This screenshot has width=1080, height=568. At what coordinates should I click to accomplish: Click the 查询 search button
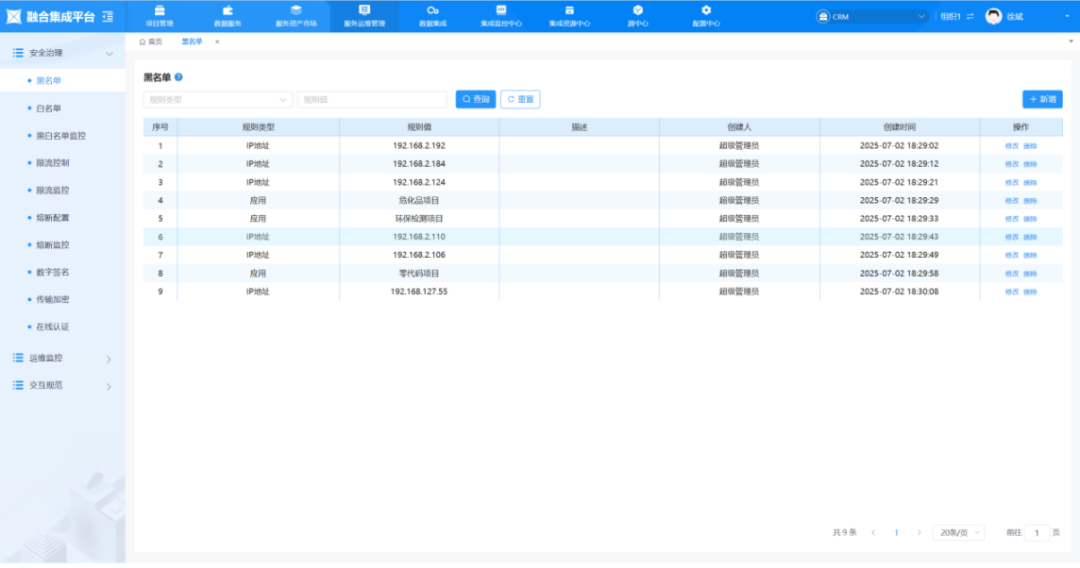(x=476, y=99)
